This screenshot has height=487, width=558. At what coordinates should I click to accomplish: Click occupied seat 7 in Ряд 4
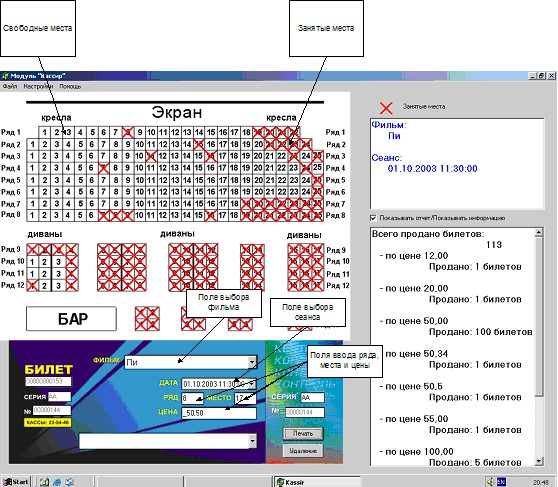point(104,168)
